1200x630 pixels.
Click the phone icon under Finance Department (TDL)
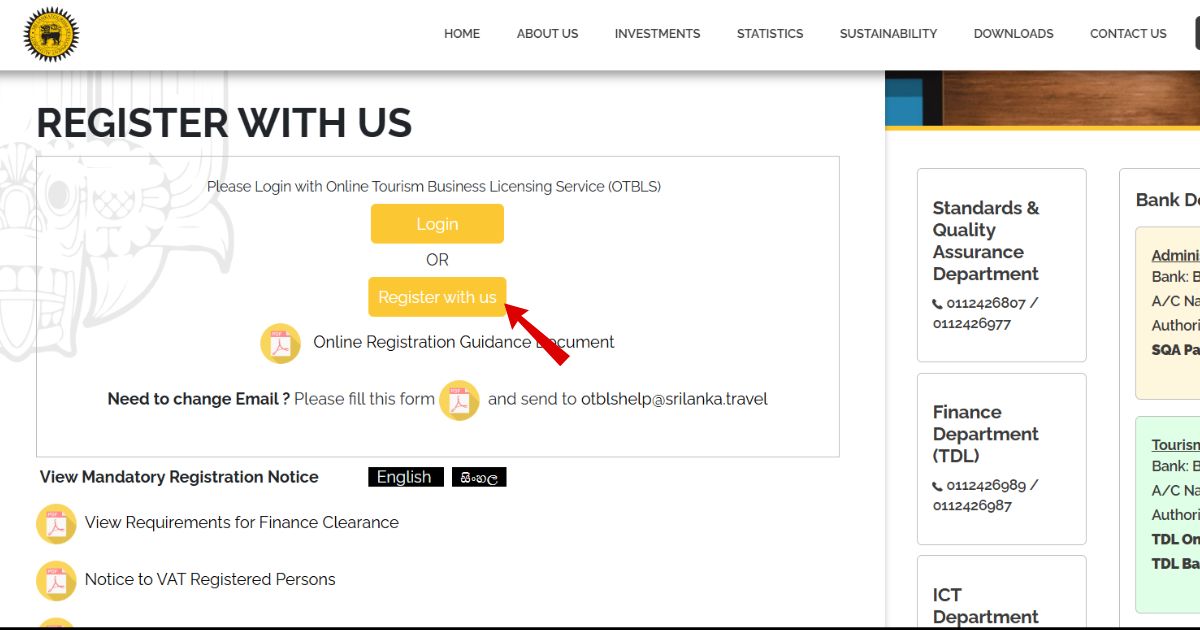938,485
